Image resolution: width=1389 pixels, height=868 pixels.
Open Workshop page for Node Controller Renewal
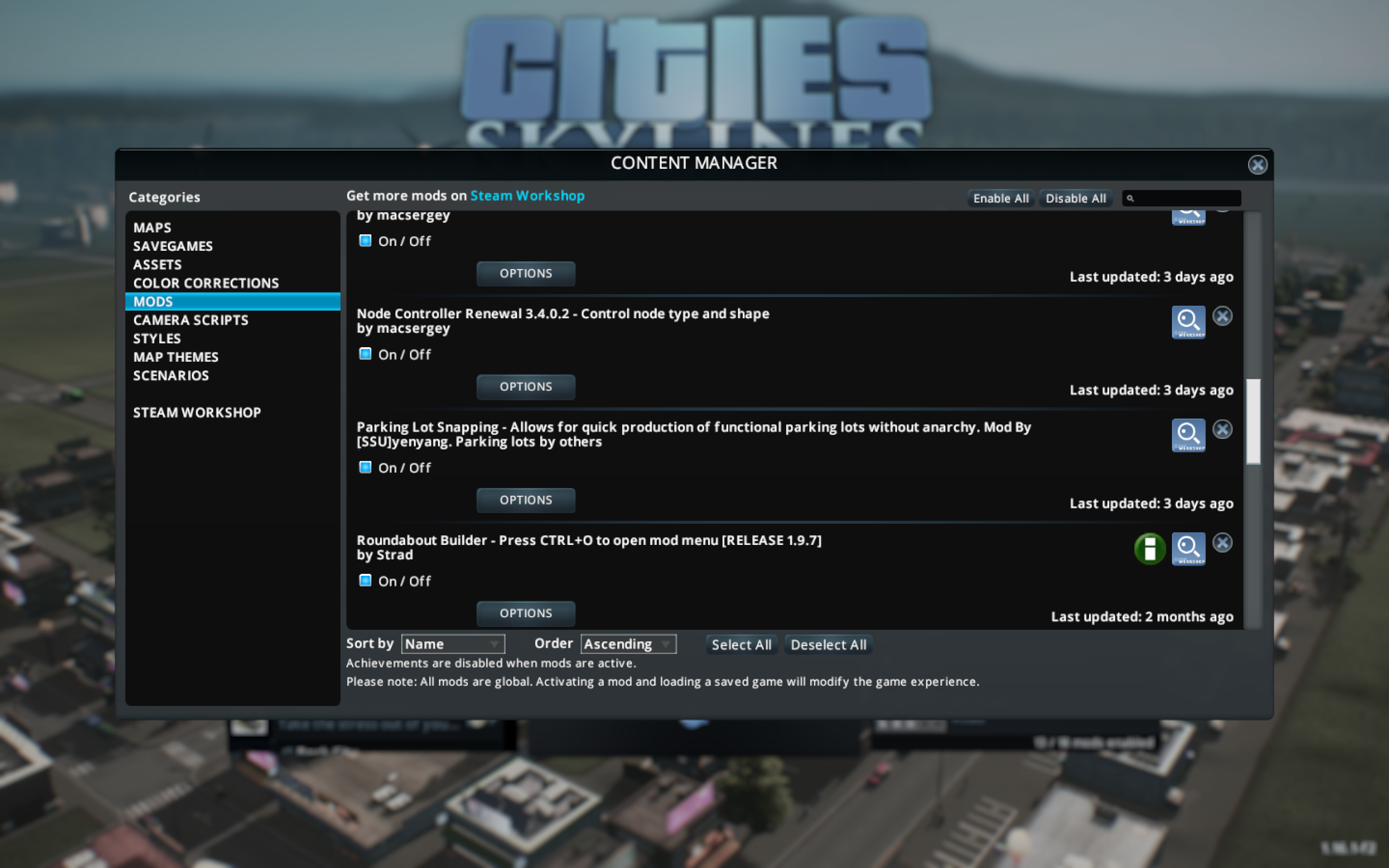pyautogui.click(x=1188, y=322)
